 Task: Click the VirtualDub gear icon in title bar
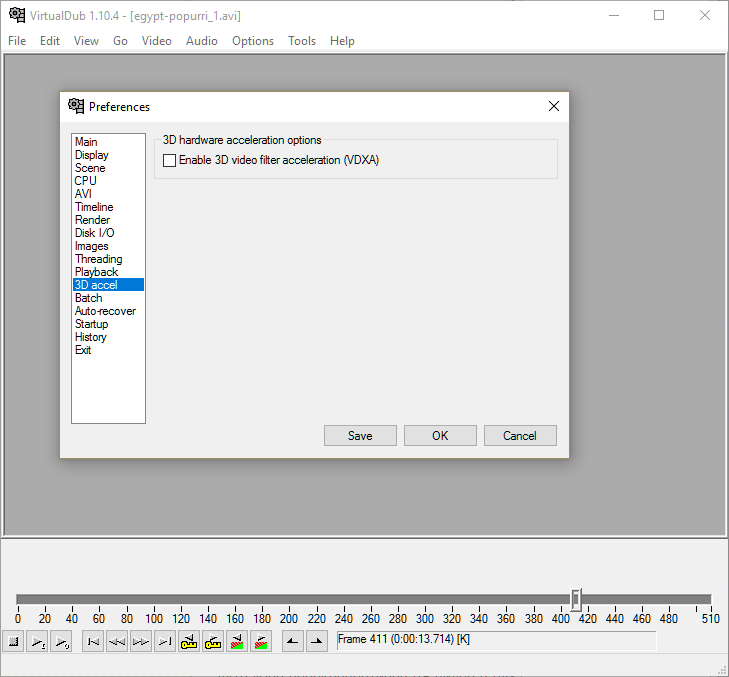17,15
